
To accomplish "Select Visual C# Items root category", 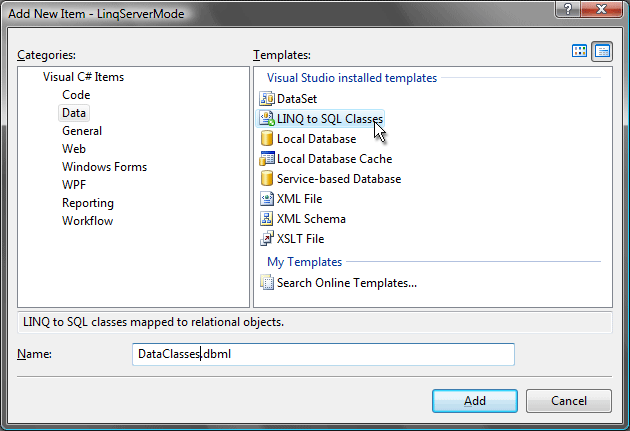I will (84, 77).
